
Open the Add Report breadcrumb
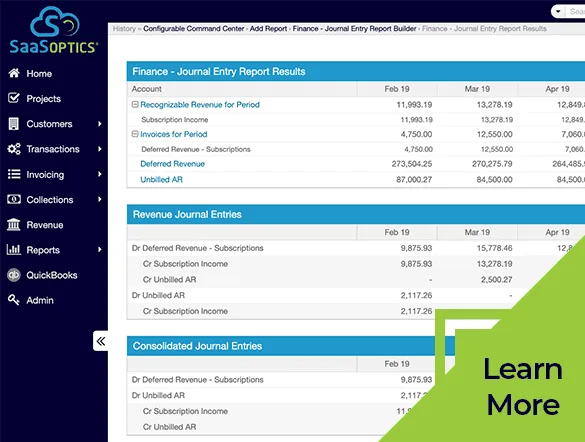pos(268,29)
